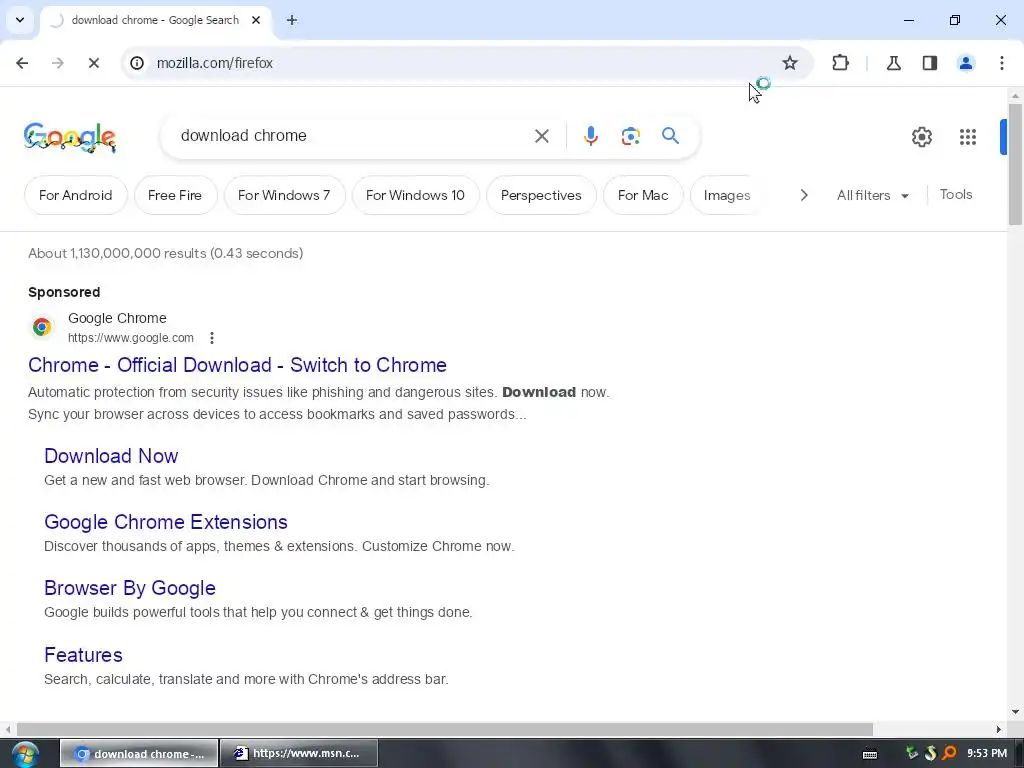Stop loading the page
This screenshot has width=1024, height=768.
93,63
